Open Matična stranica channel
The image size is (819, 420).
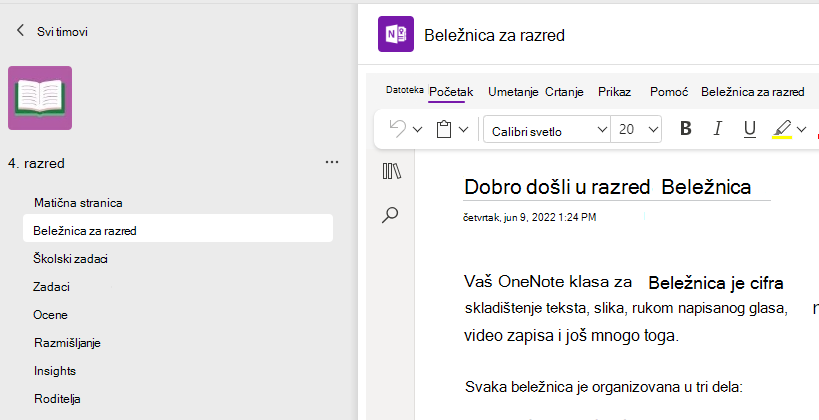point(78,203)
